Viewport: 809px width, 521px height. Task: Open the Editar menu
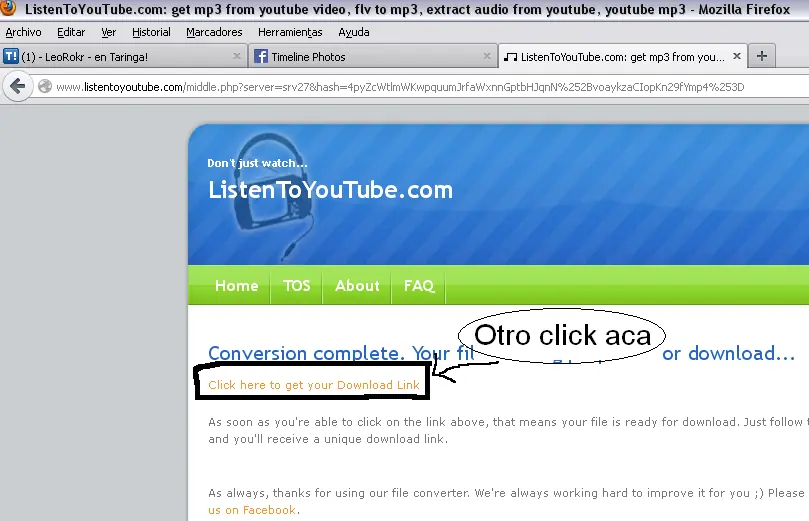tap(71, 32)
